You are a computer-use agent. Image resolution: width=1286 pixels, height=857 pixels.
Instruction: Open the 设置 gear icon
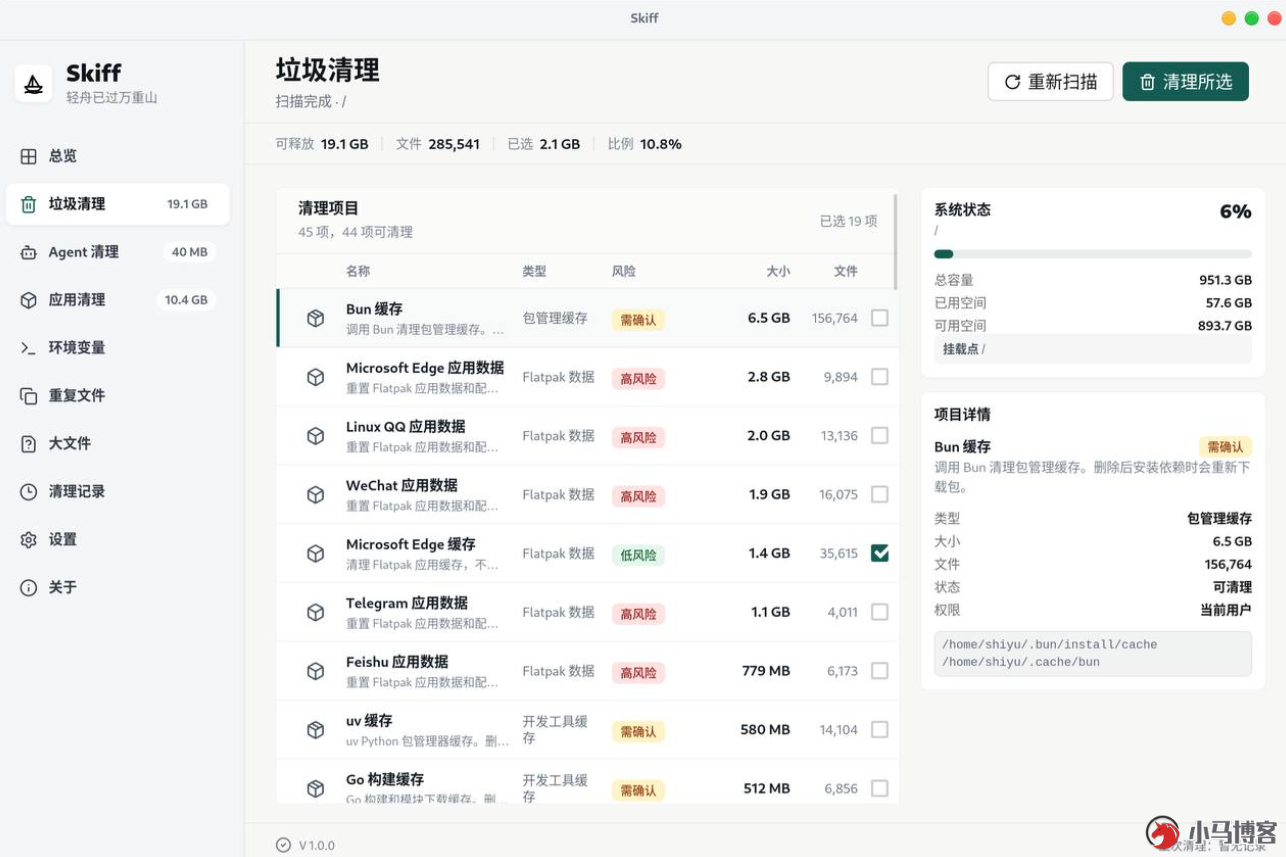28,540
